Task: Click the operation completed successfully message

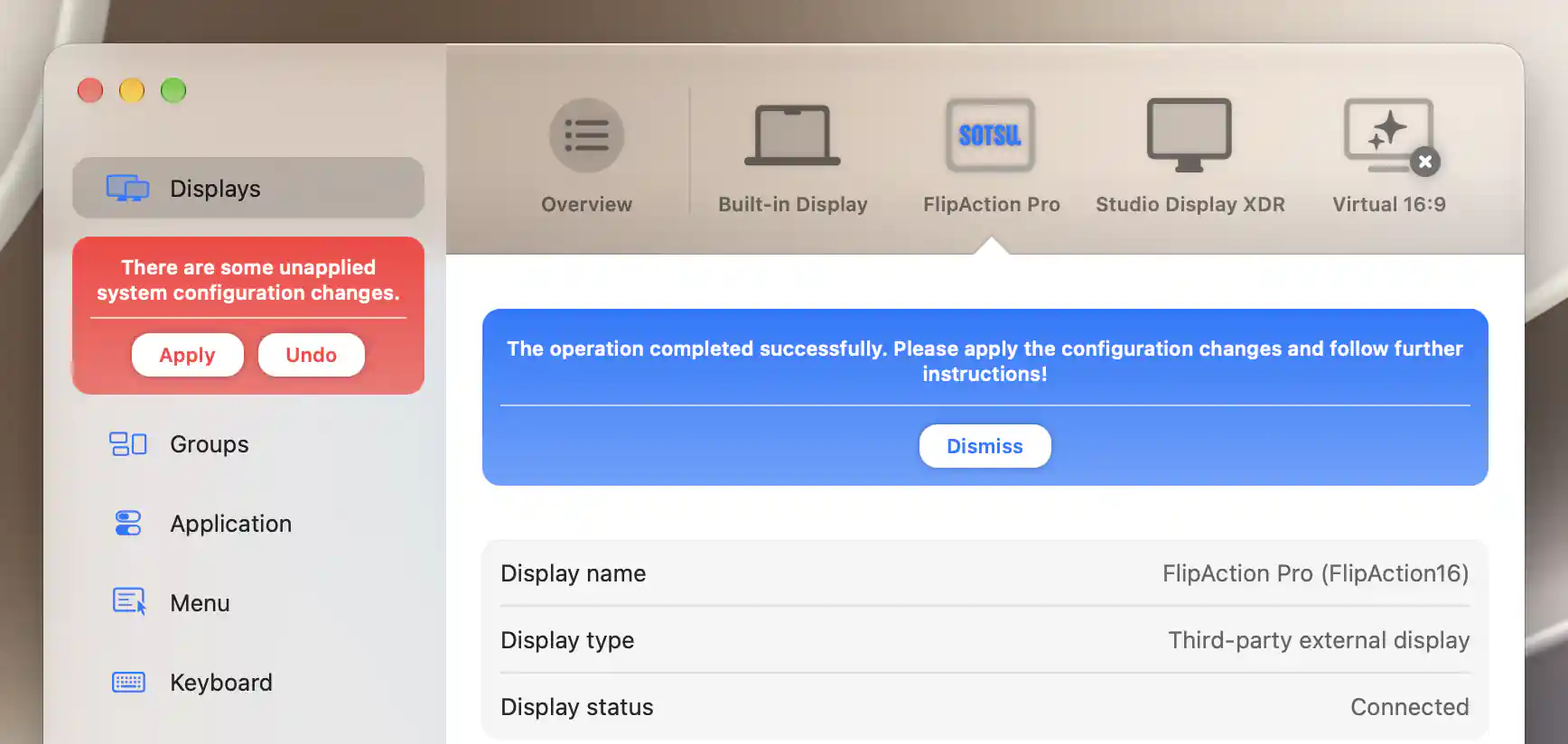Action: pyautogui.click(x=985, y=361)
